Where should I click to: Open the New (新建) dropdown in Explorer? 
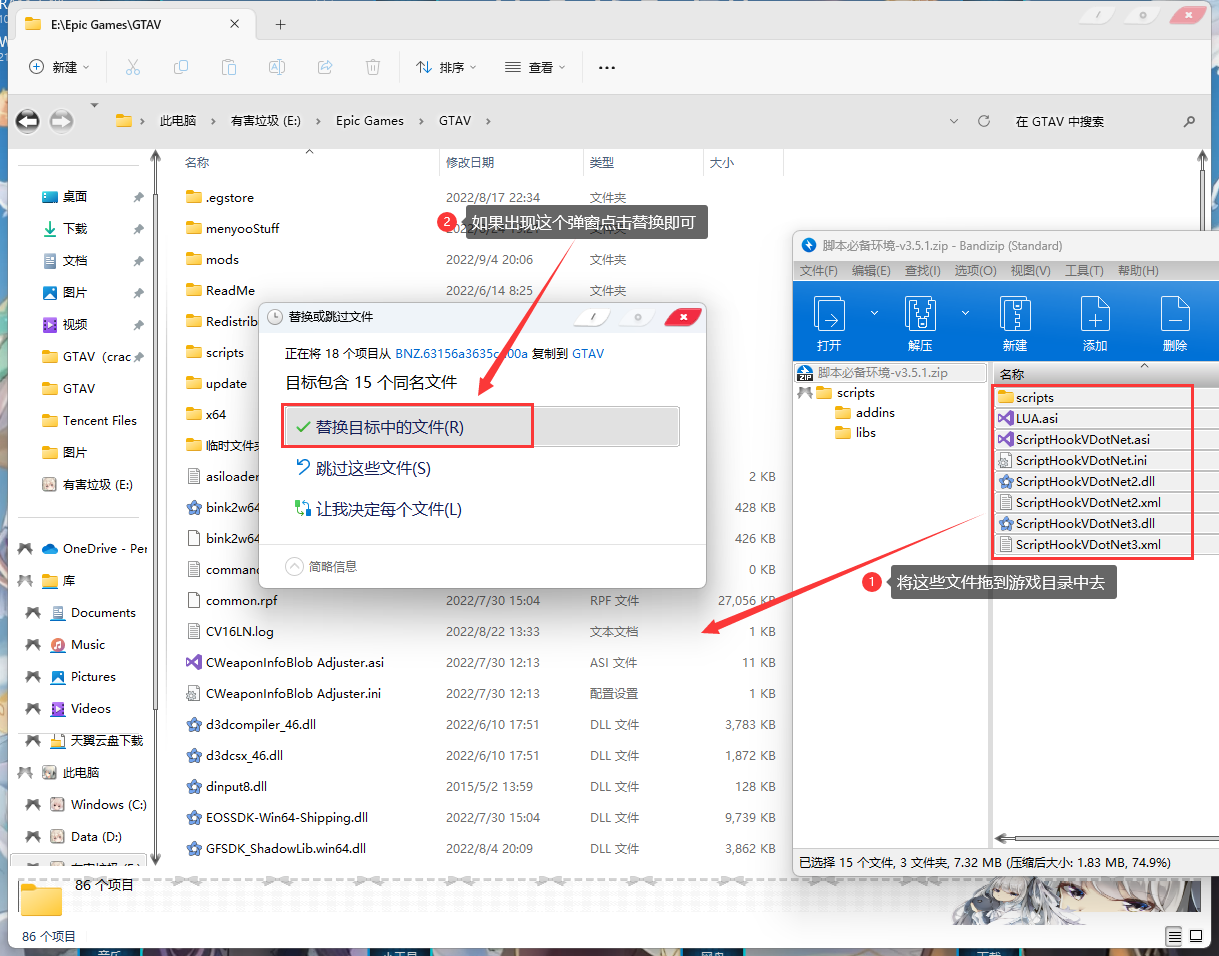click(59, 67)
